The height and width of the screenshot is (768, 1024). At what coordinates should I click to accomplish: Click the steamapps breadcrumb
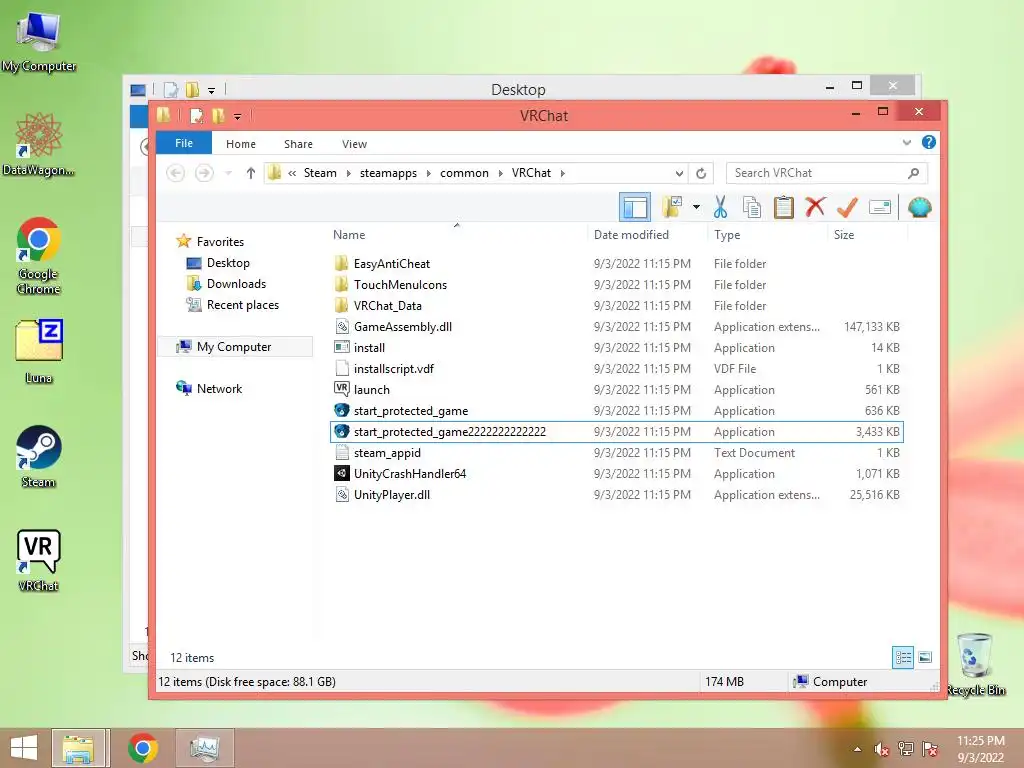pyautogui.click(x=388, y=173)
